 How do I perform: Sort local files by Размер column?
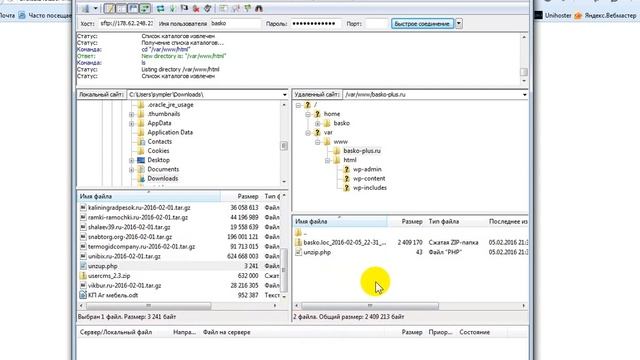(242, 197)
